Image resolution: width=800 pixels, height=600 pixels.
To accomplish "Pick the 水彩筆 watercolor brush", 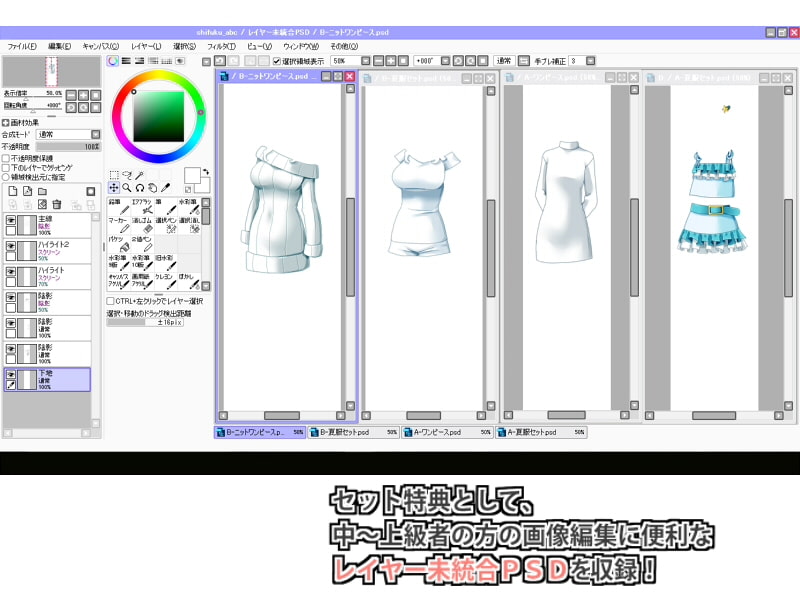I will (x=189, y=207).
